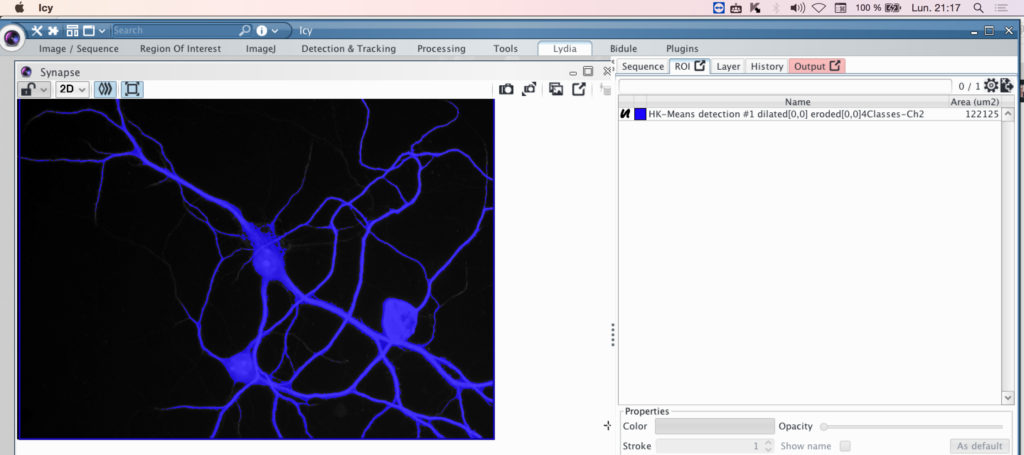The width and height of the screenshot is (1024, 455).
Task: Sort ROI table by Area (um2) header
Action: click(x=974, y=102)
